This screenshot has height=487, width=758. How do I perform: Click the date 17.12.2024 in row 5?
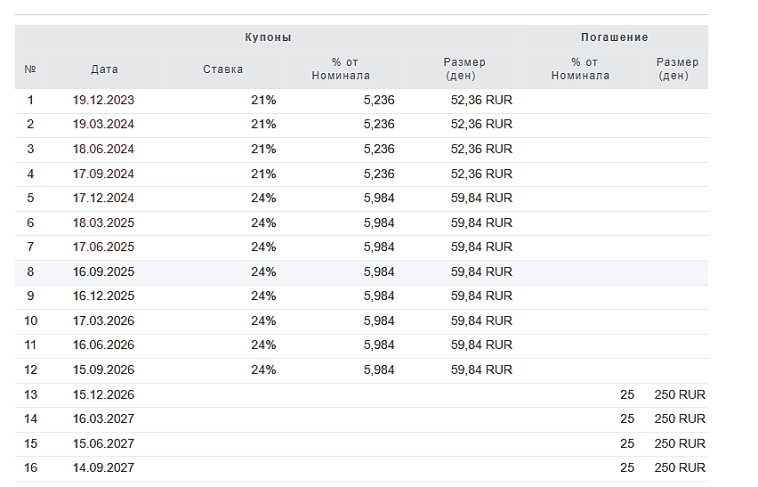coord(103,198)
